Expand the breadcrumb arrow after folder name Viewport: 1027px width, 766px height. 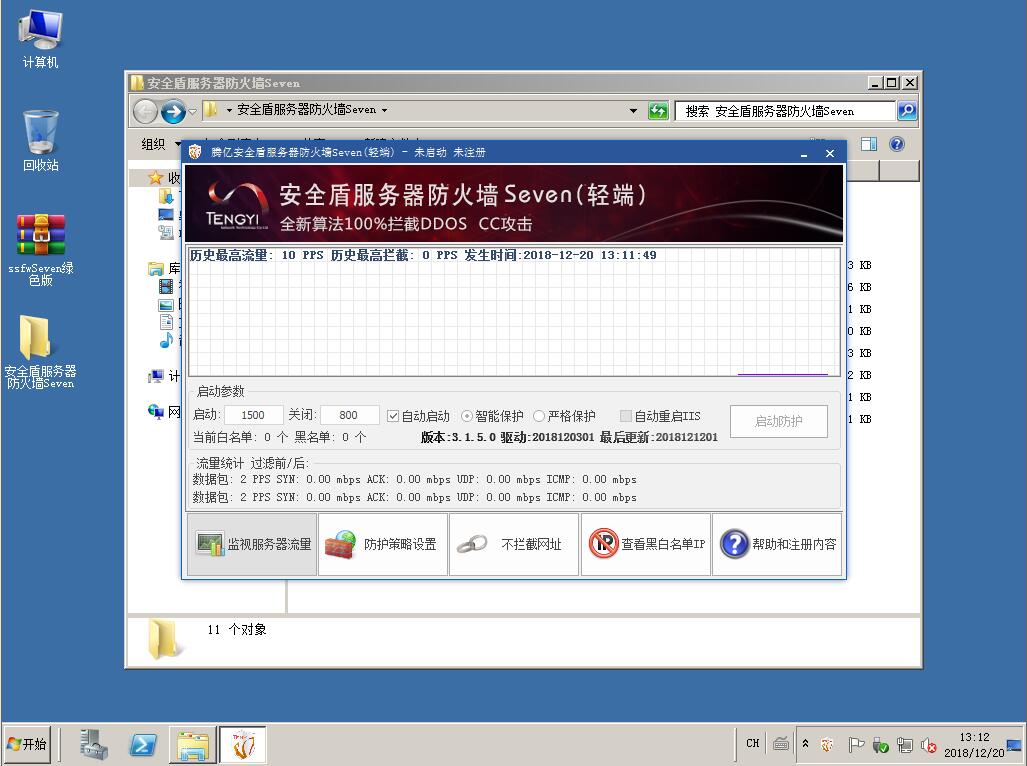384,110
